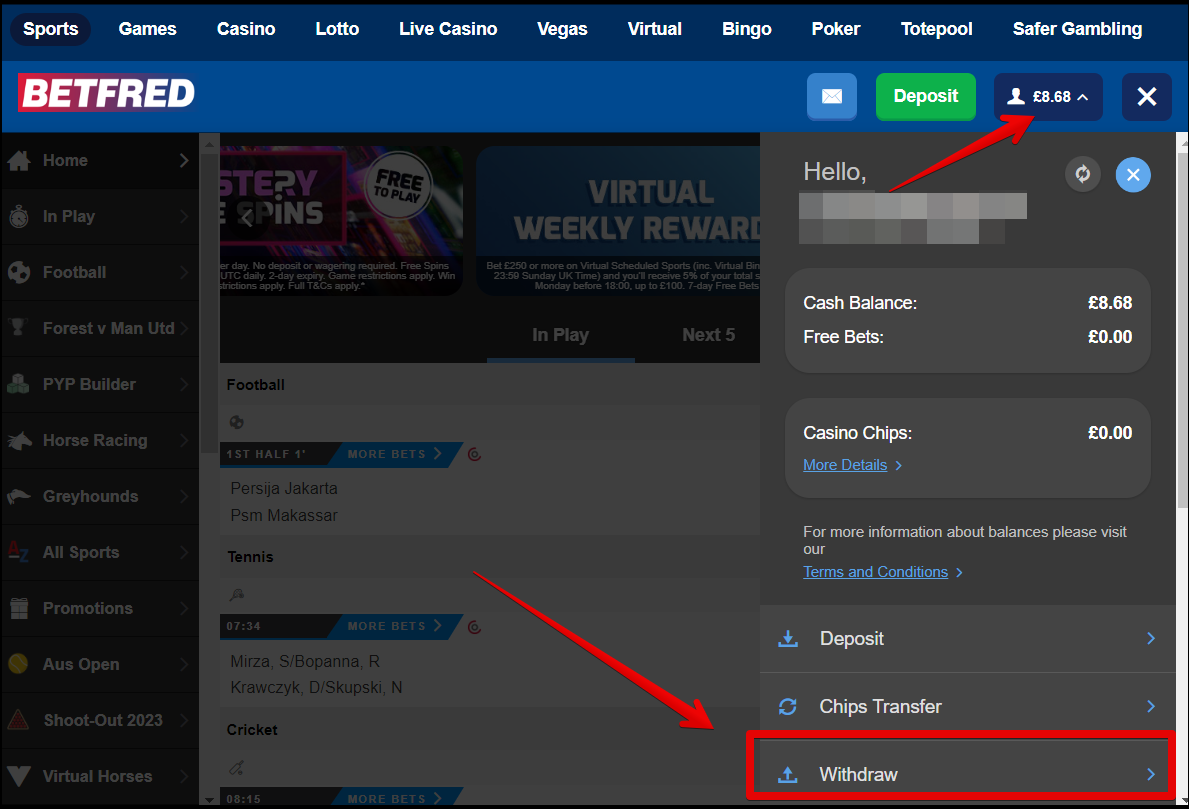
Task: Click the sidebar scrollbar up arrow
Action: pos(209,143)
